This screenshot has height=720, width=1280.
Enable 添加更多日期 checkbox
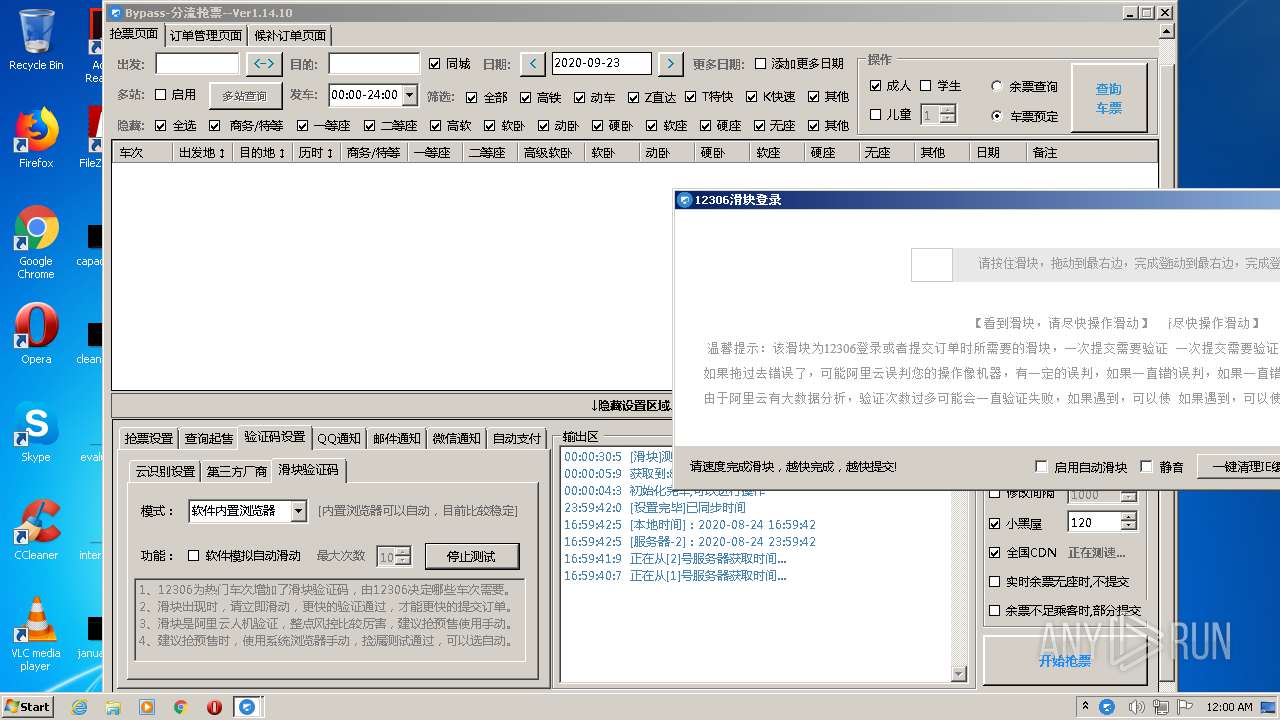pos(760,64)
